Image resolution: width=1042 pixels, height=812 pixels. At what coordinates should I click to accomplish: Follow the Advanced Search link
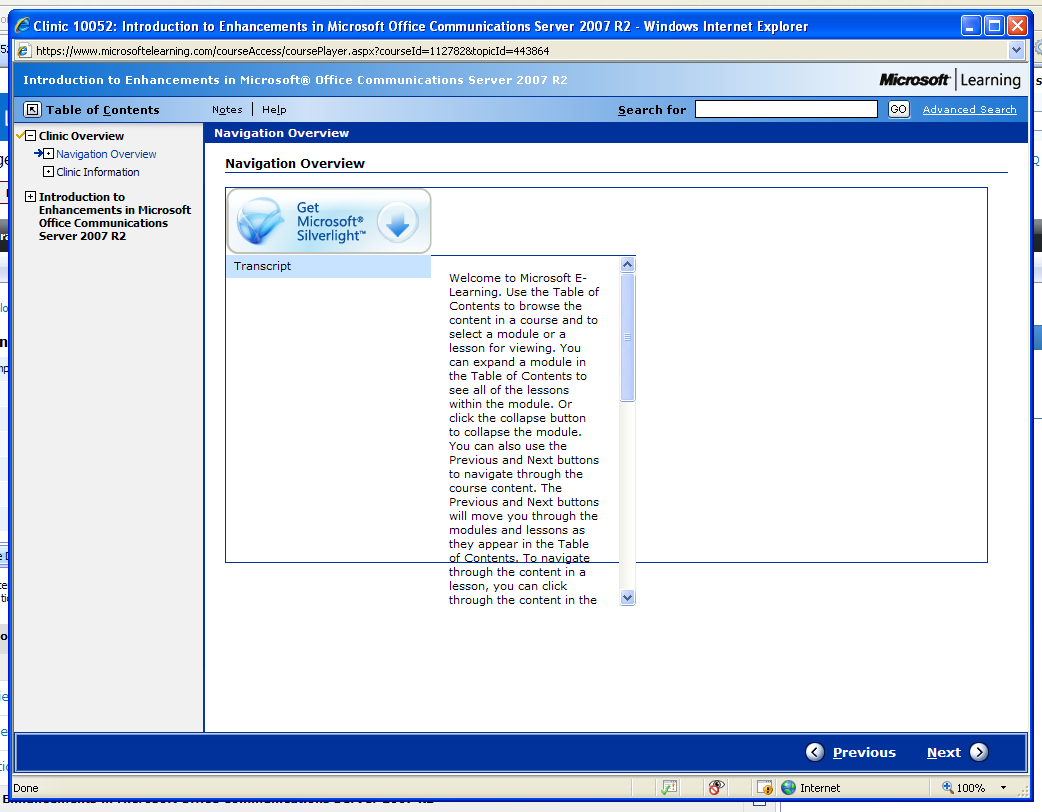click(x=969, y=110)
